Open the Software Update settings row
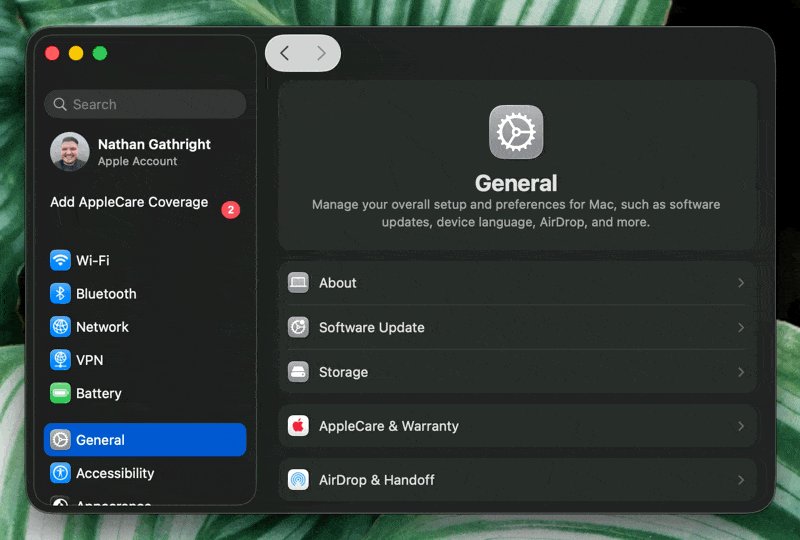800x540 pixels. point(518,327)
